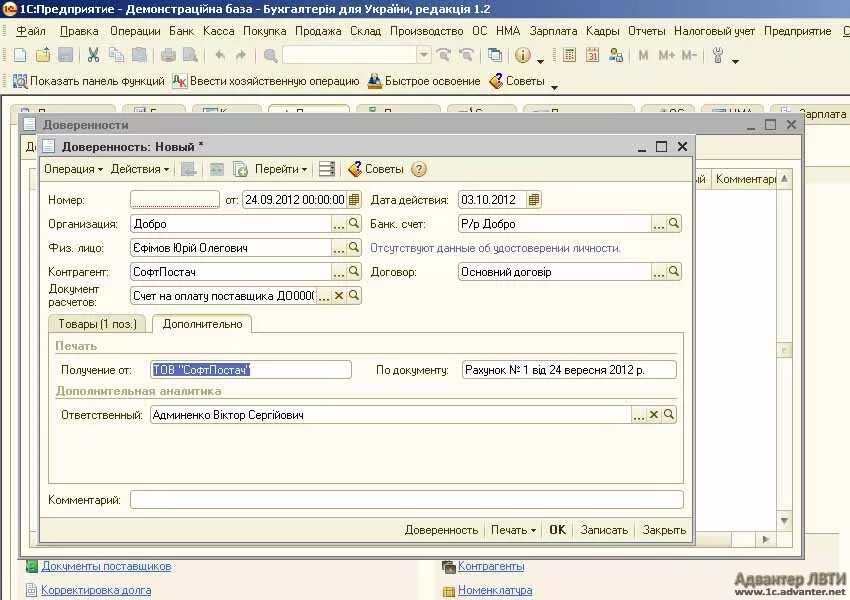Click the tools wrench icon in toolbar
Viewport: 850px width, 600px height.
(x=718, y=55)
